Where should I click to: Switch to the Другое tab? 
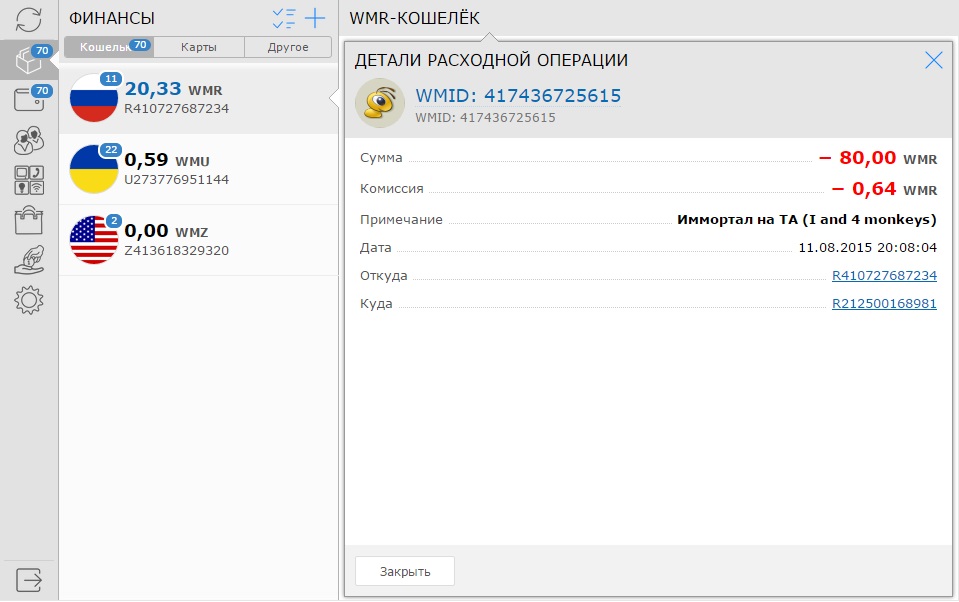(x=288, y=47)
